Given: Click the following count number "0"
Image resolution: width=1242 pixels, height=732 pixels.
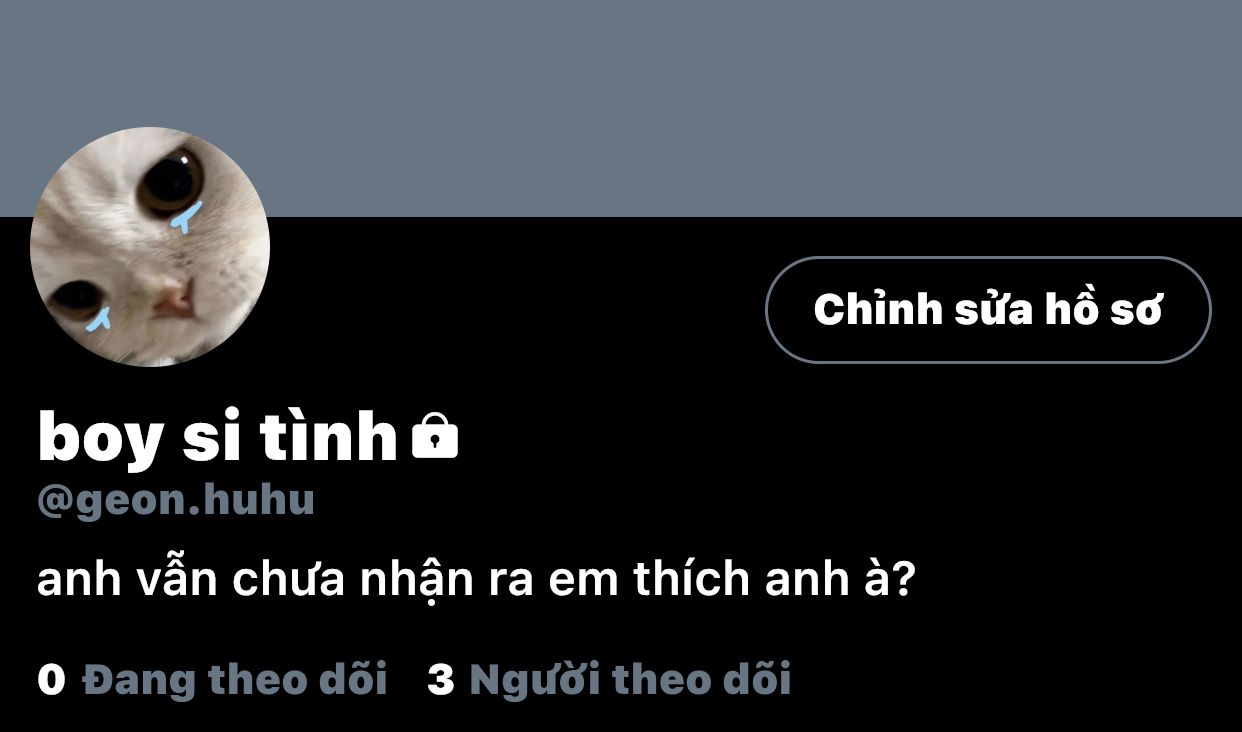Looking at the screenshot, I should click(x=51, y=680).
